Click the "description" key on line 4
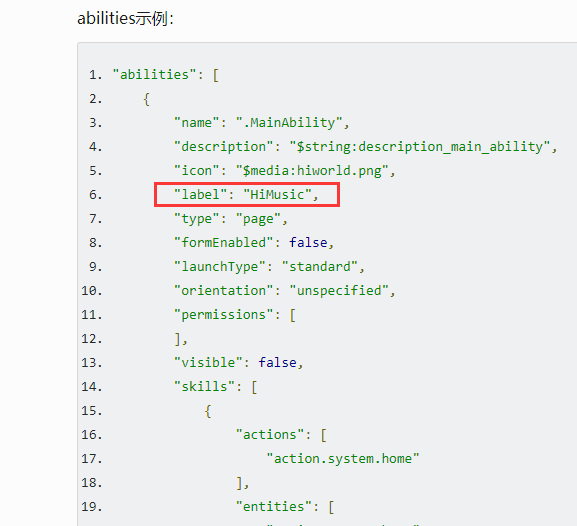 (x=224, y=146)
